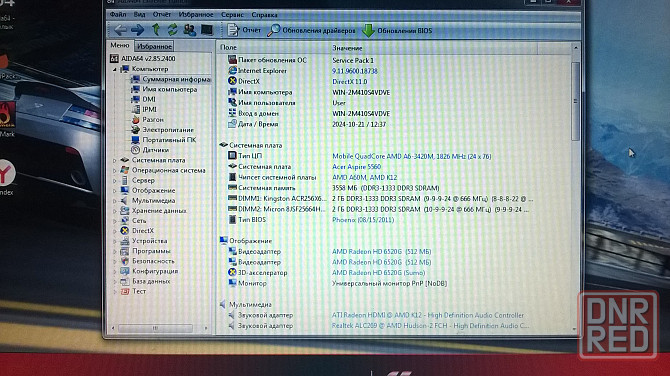
Task: Open ATI Radeon HDMI audio controller link
Action: tap(428, 315)
